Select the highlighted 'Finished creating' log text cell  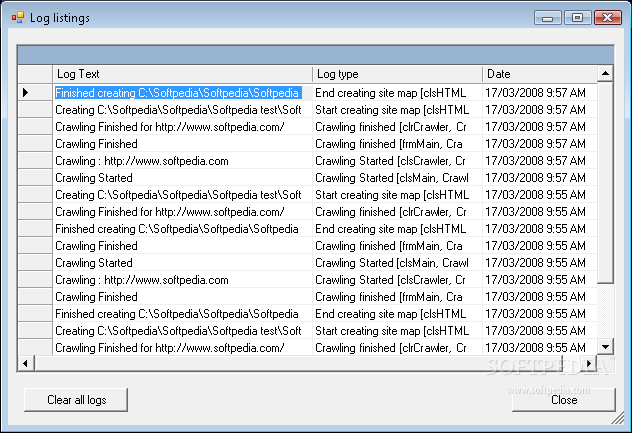coord(182,93)
